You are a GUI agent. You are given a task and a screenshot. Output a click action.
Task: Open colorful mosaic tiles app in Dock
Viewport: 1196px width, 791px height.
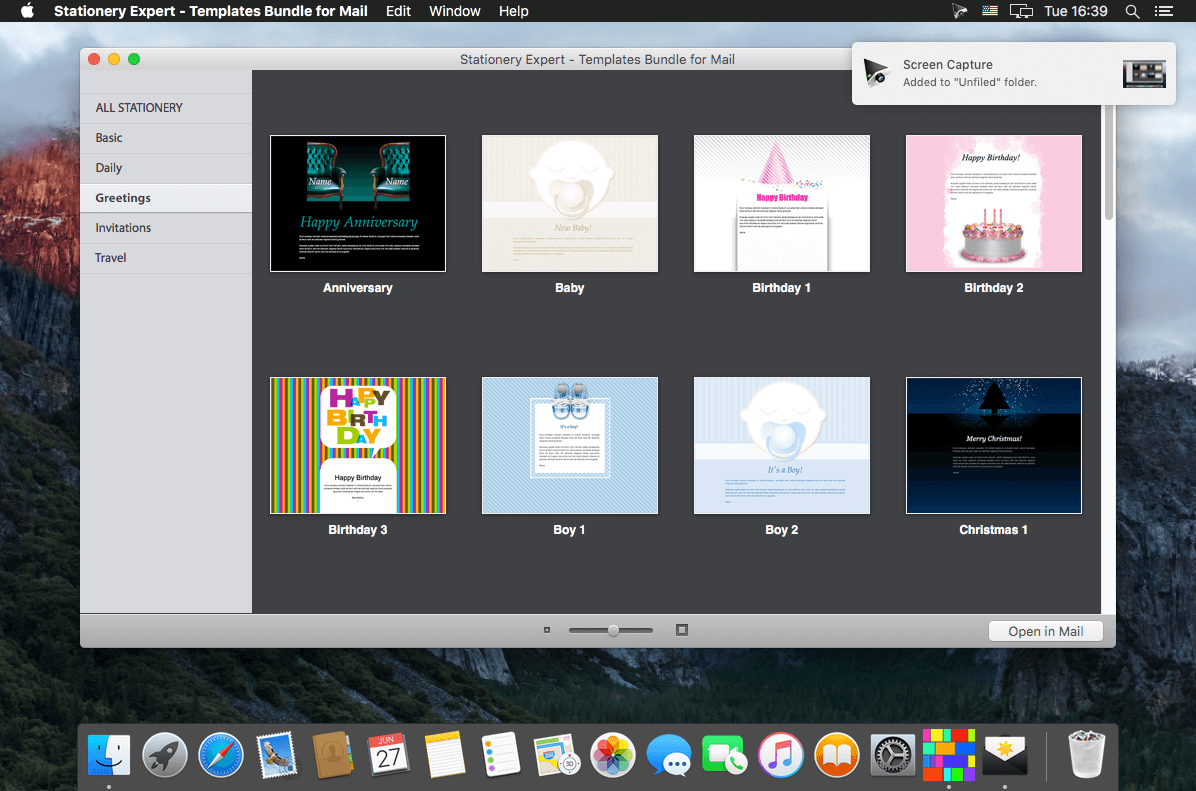[949, 755]
